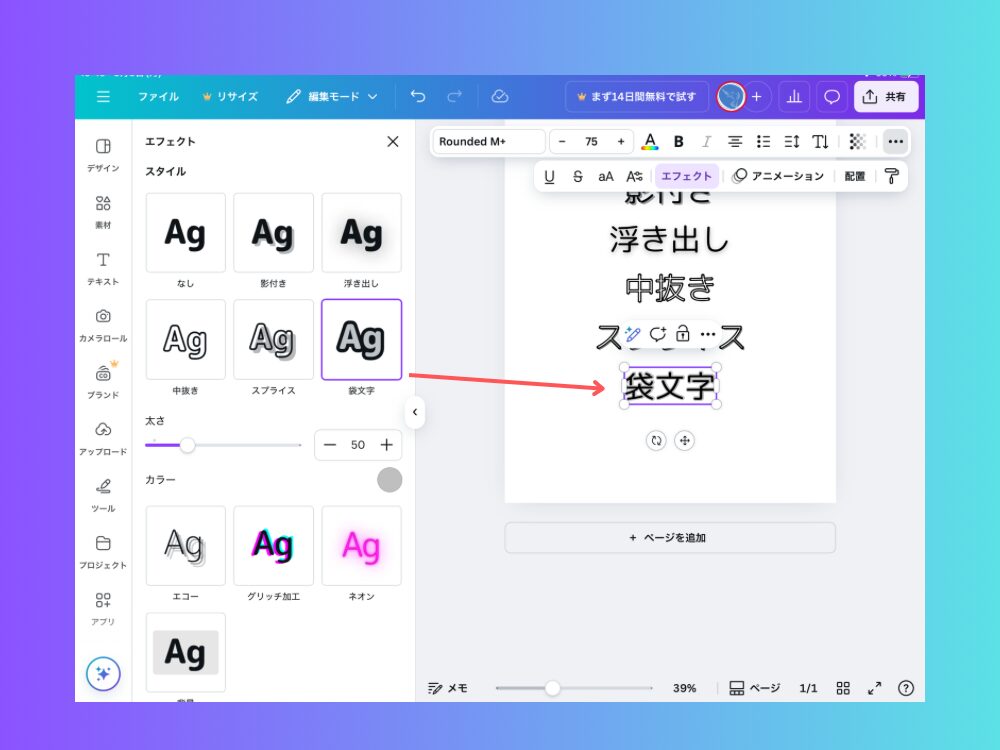Viewport: 1000px width, 750px height.
Task: Add a collaborator with plus icon
Action: 757,96
